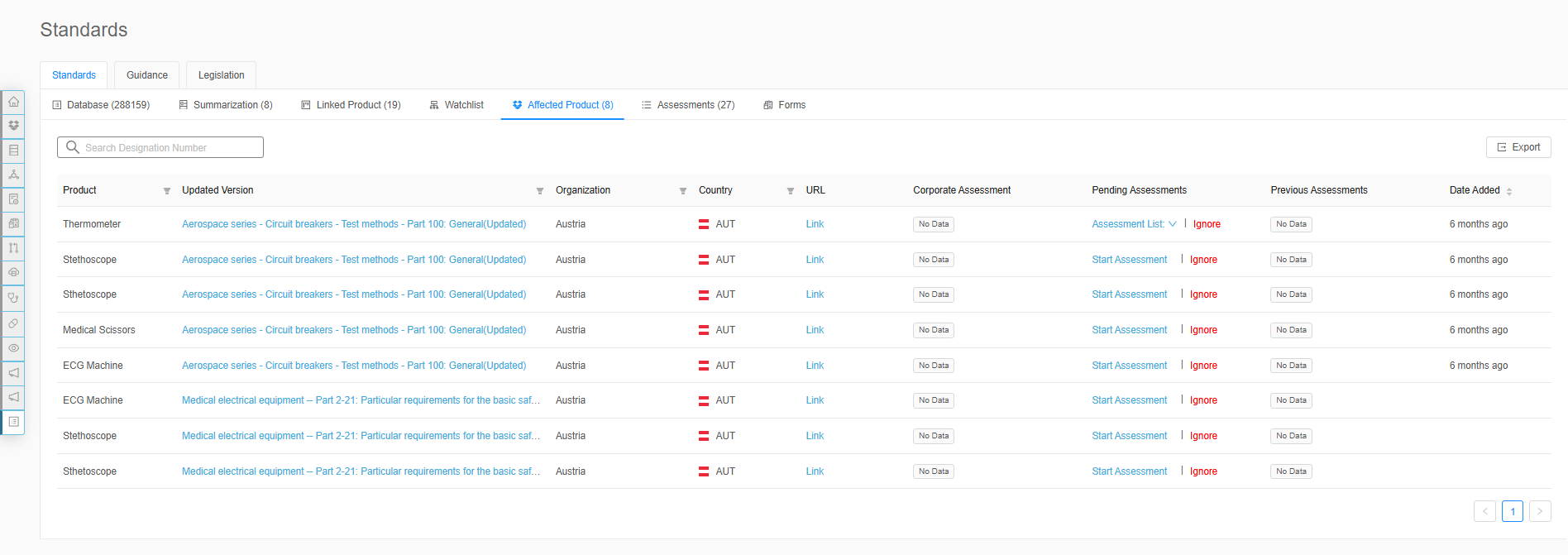This screenshot has height=555, width=1568.
Task: Expand the Assessment List dropdown for Thermometer
Action: point(1134,224)
